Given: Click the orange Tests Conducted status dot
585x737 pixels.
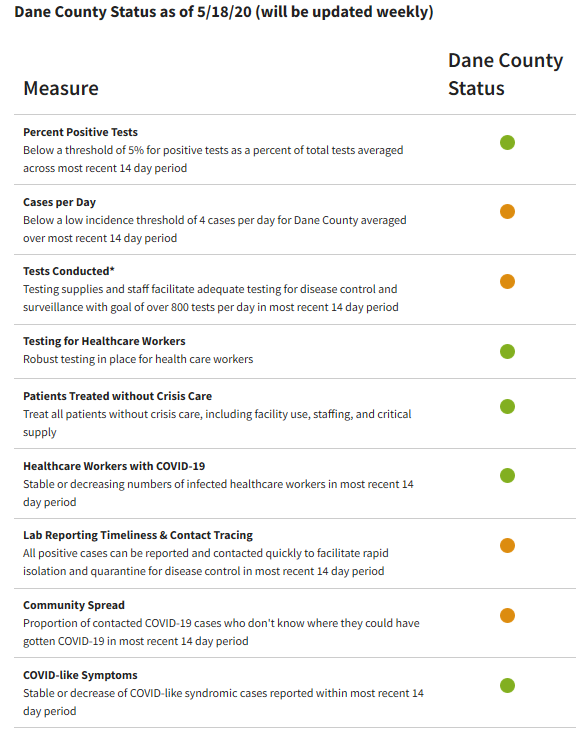Looking at the screenshot, I should [x=507, y=282].
